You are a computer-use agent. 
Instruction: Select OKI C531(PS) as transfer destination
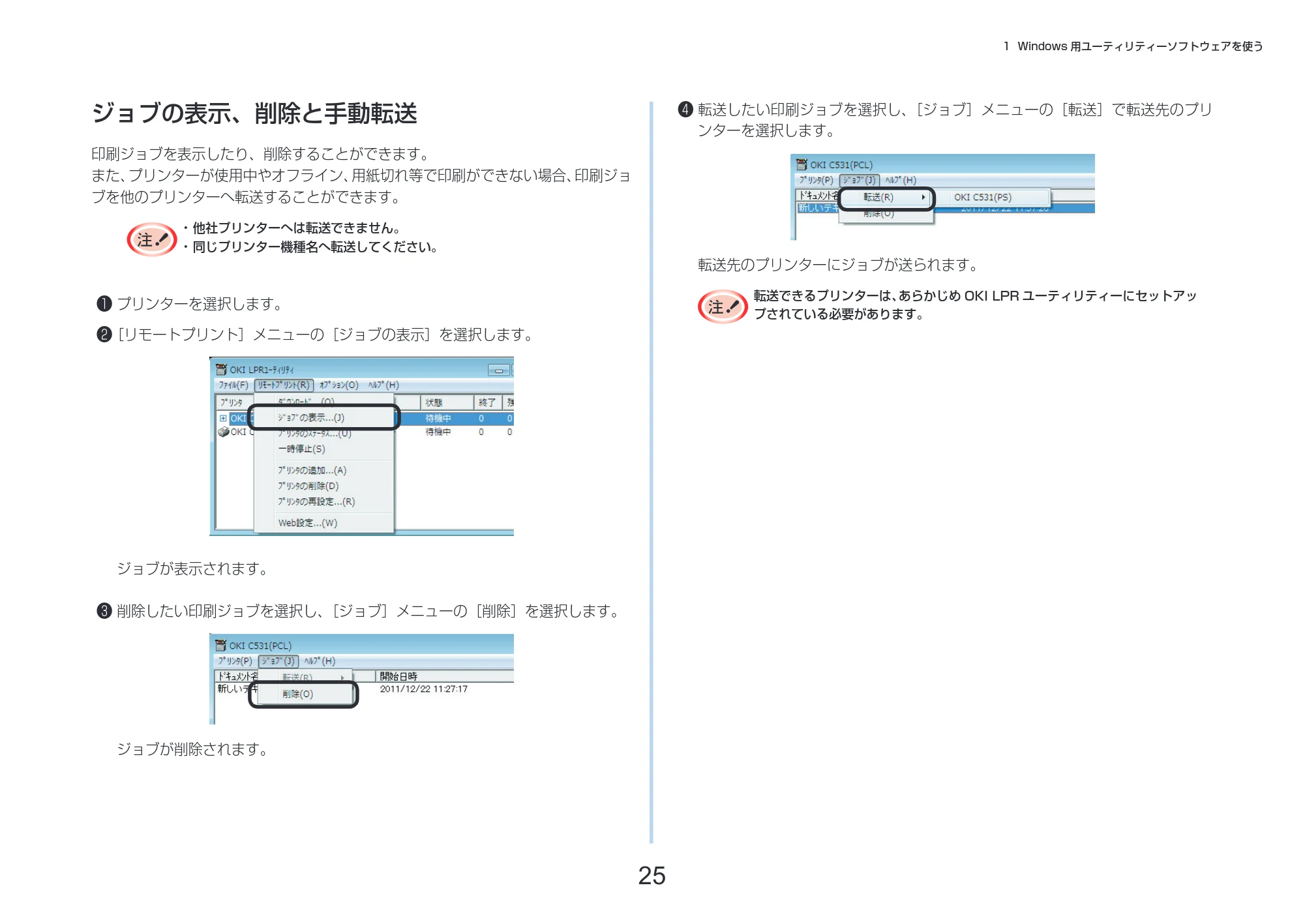[x=992, y=197]
